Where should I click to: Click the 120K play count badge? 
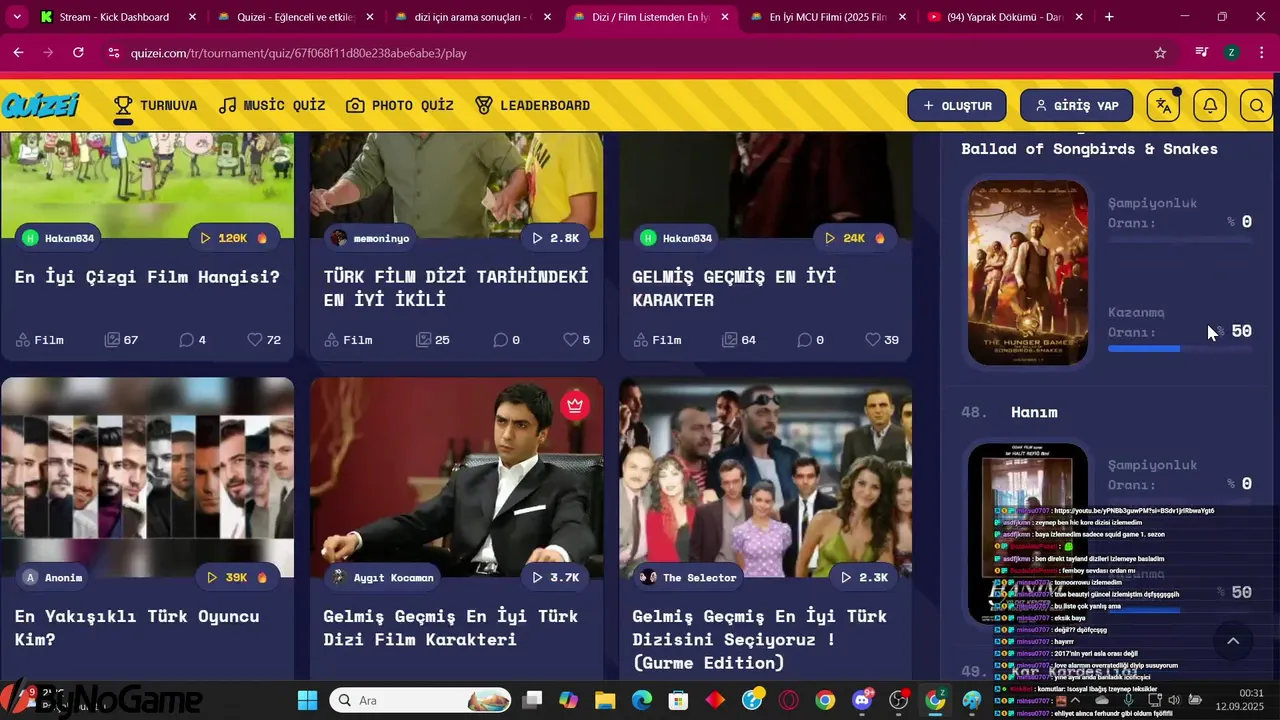234,238
